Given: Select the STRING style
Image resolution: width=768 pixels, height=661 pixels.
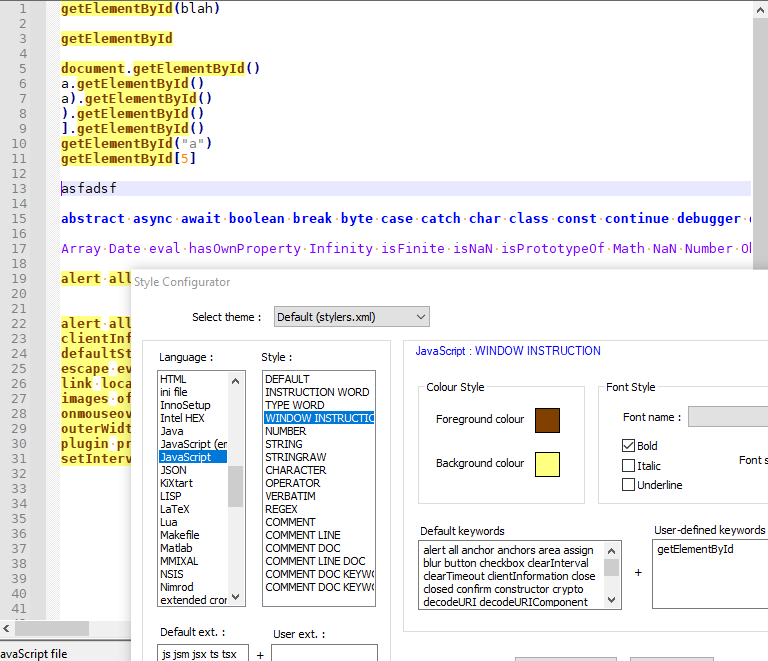Looking at the screenshot, I should click(x=319, y=444).
